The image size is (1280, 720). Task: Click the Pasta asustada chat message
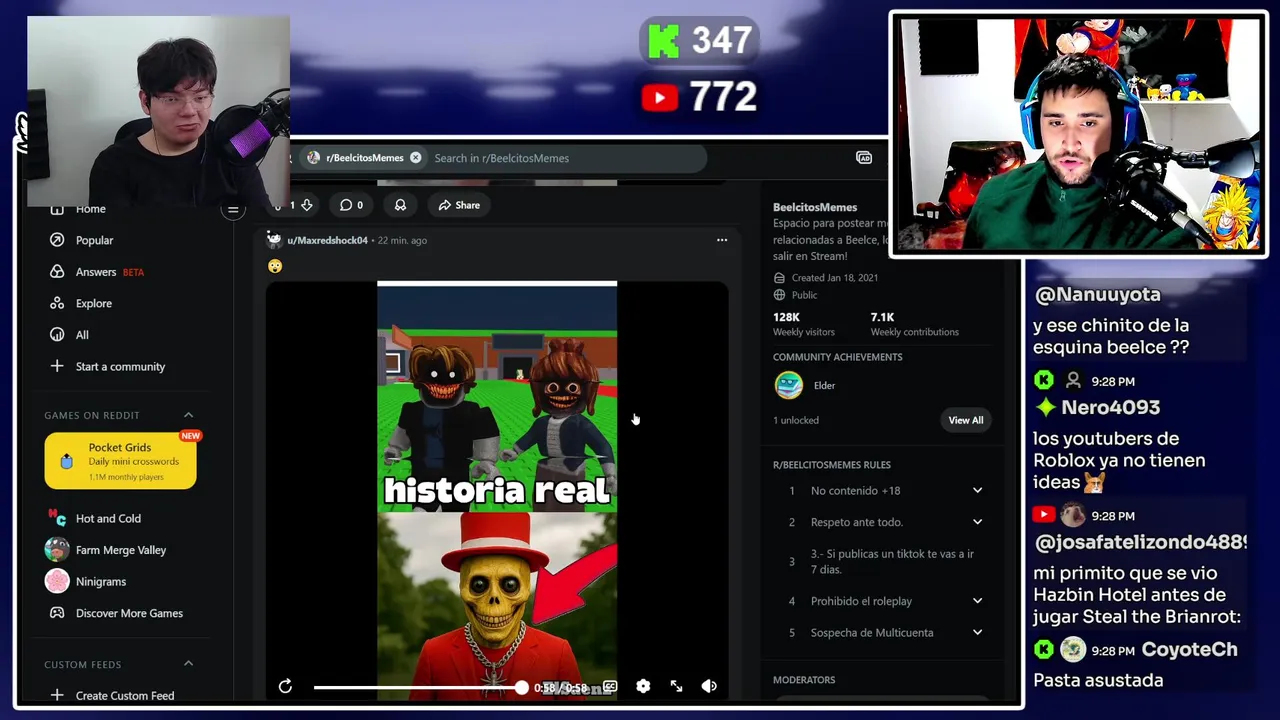pos(1098,680)
